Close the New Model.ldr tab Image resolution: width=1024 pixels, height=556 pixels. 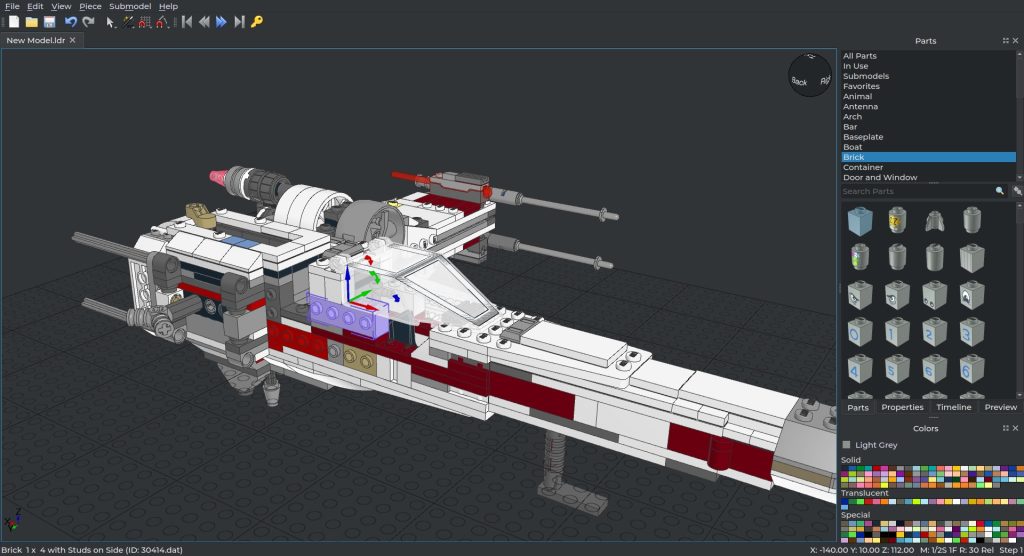pyautogui.click(x=72, y=40)
